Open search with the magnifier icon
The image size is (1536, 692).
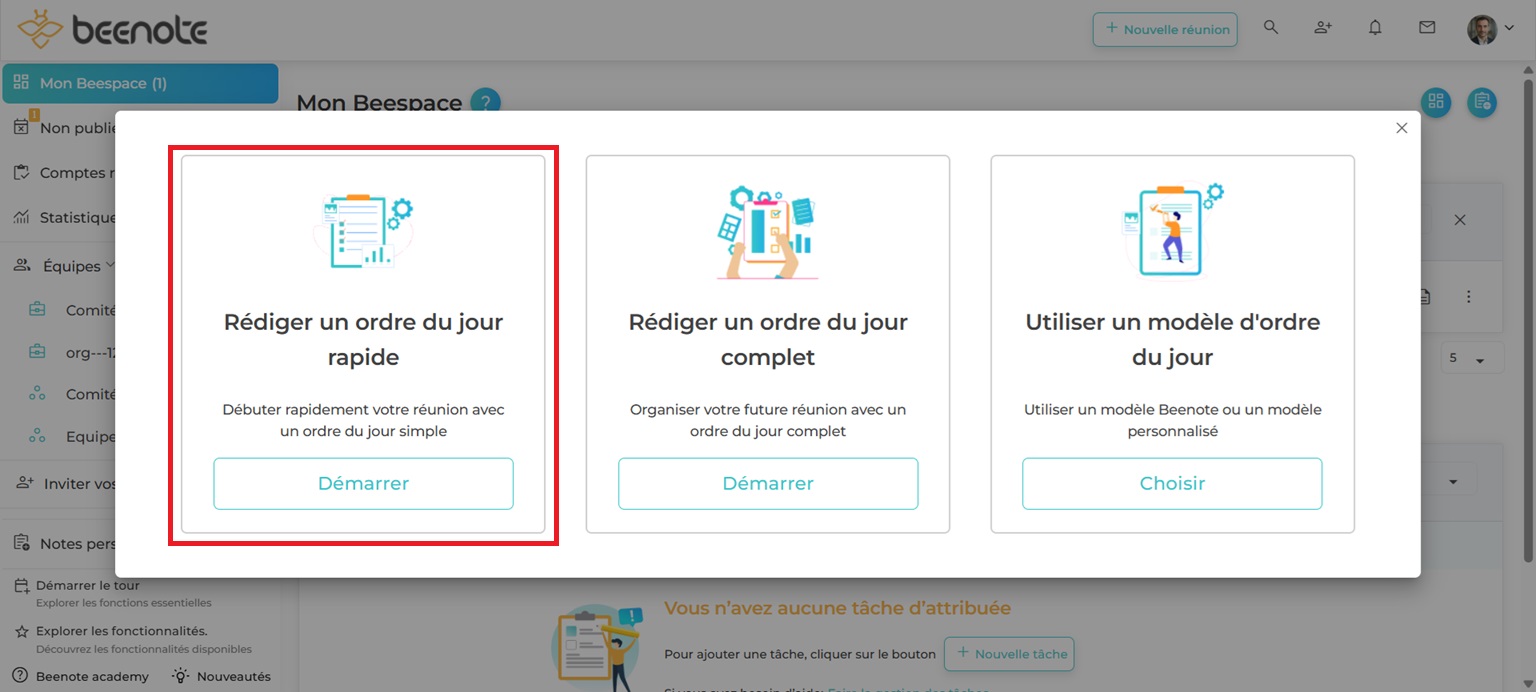1271,28
